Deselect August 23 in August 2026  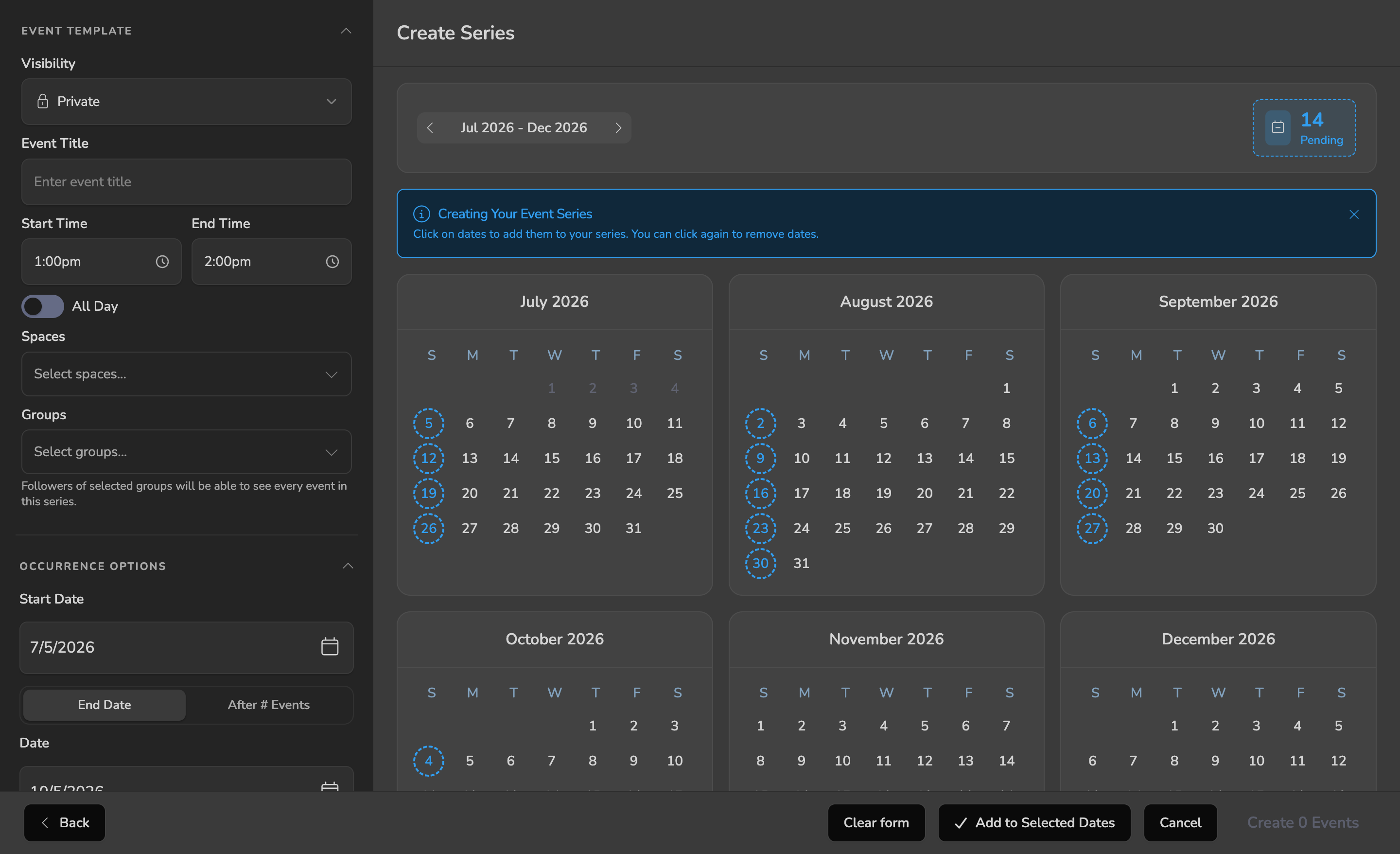point(760,529)
